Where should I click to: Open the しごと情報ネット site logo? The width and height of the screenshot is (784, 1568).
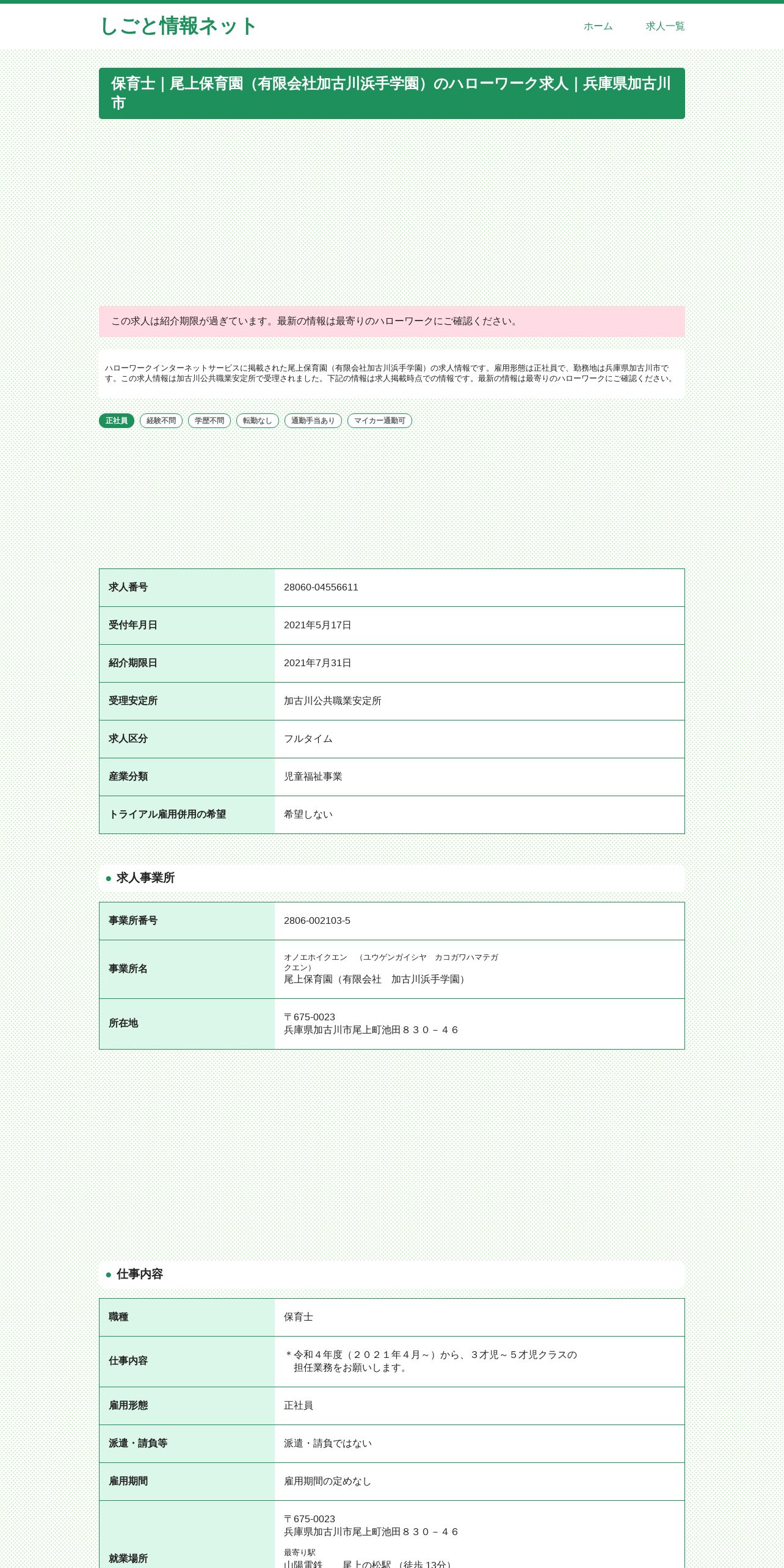(178, 26)
